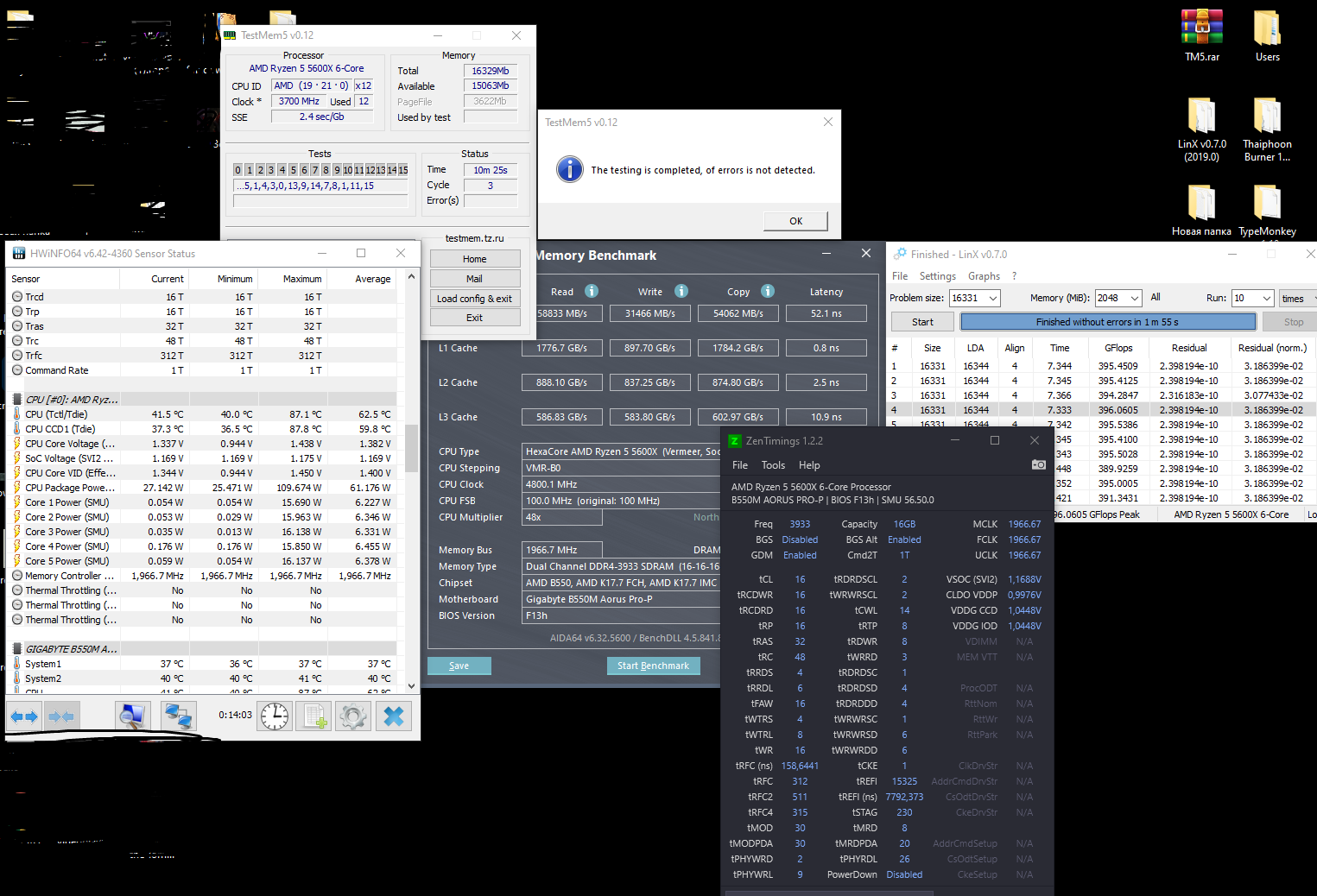Click the info icon beside Read in AIDA64

pyautogui.click(x=592, y=291)
